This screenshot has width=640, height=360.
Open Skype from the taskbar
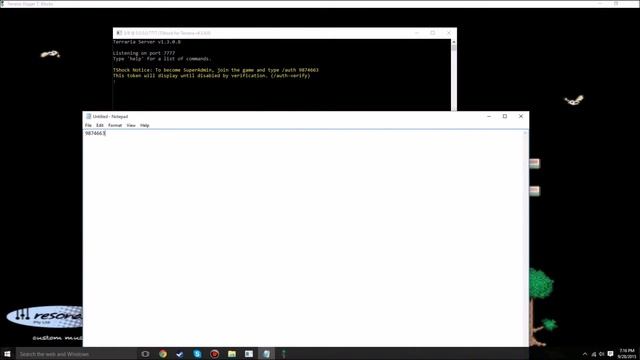pos(197,354)
